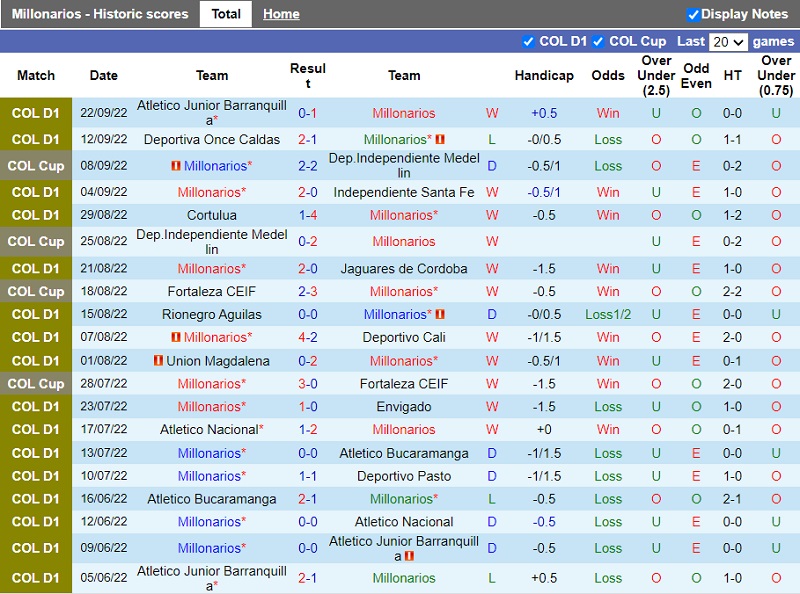Switch to the Home tab

pyautogui.click(x=281, y=14)
